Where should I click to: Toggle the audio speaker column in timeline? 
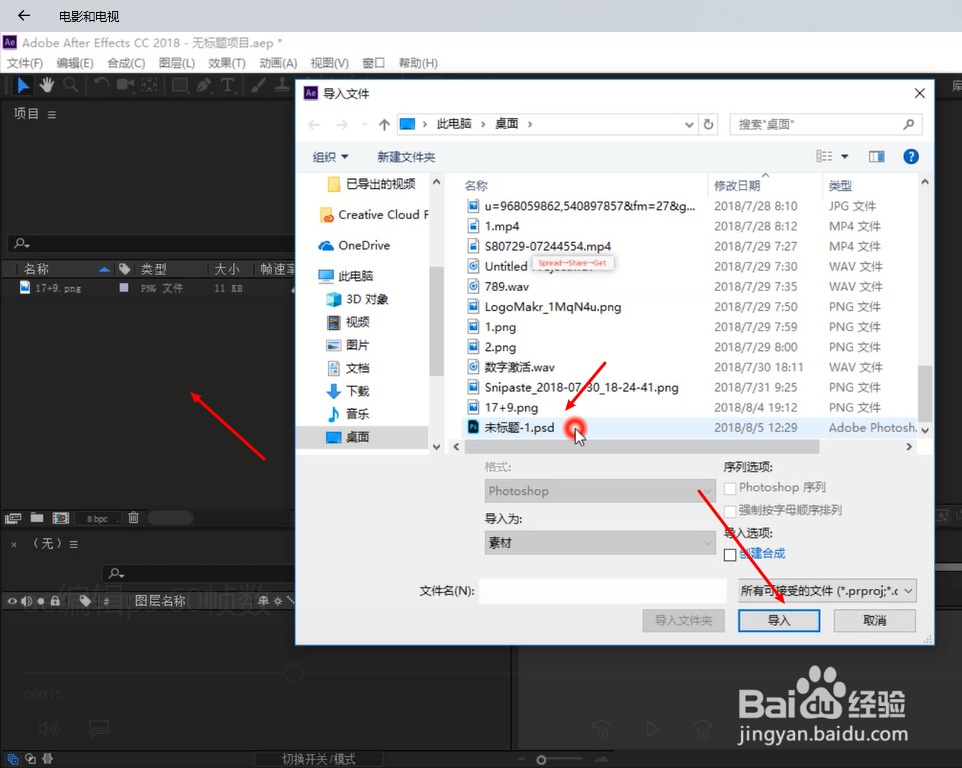pos(26,601)
